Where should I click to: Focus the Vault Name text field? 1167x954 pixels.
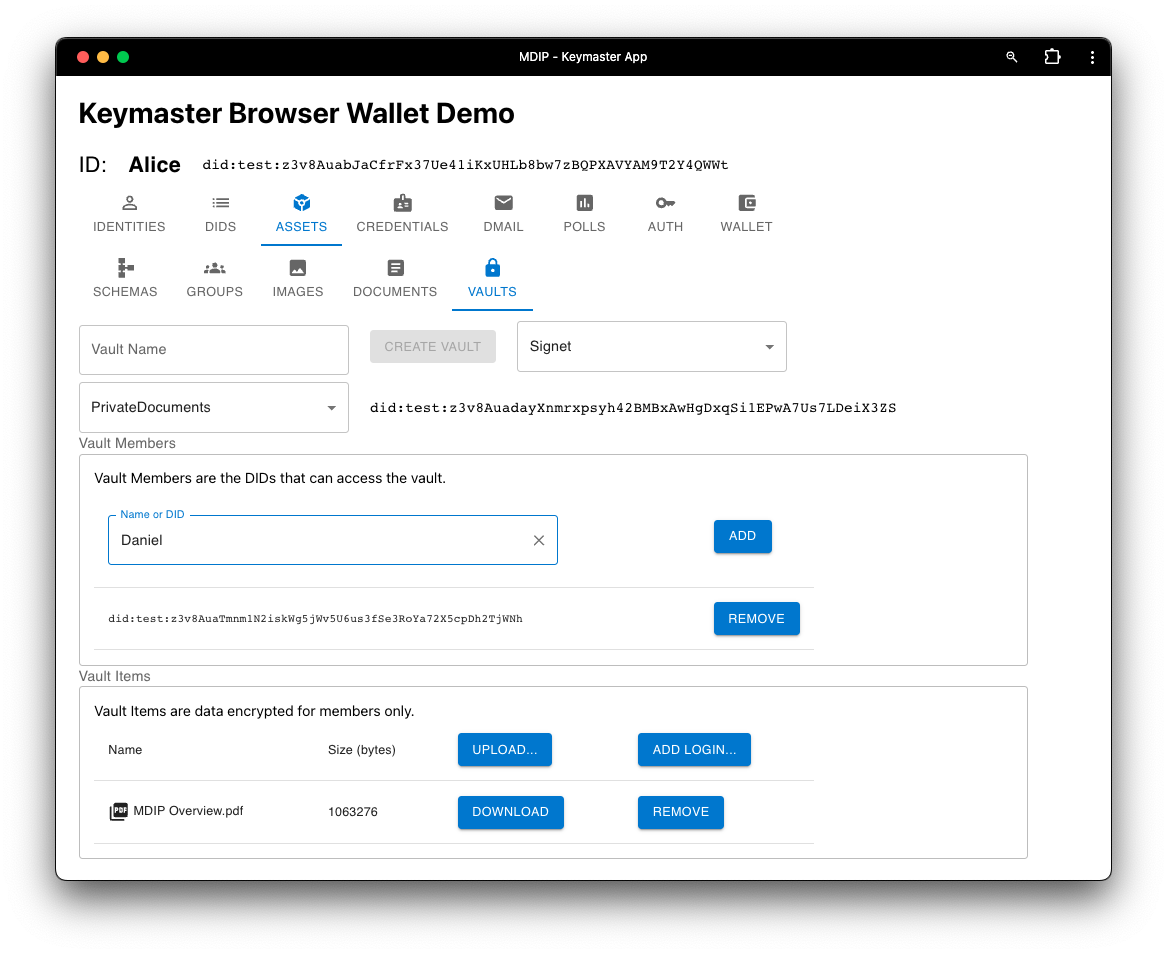(214, 350)
